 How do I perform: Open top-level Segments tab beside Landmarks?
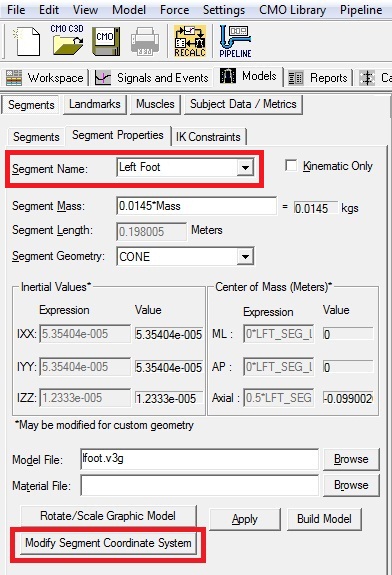(31, 105)
